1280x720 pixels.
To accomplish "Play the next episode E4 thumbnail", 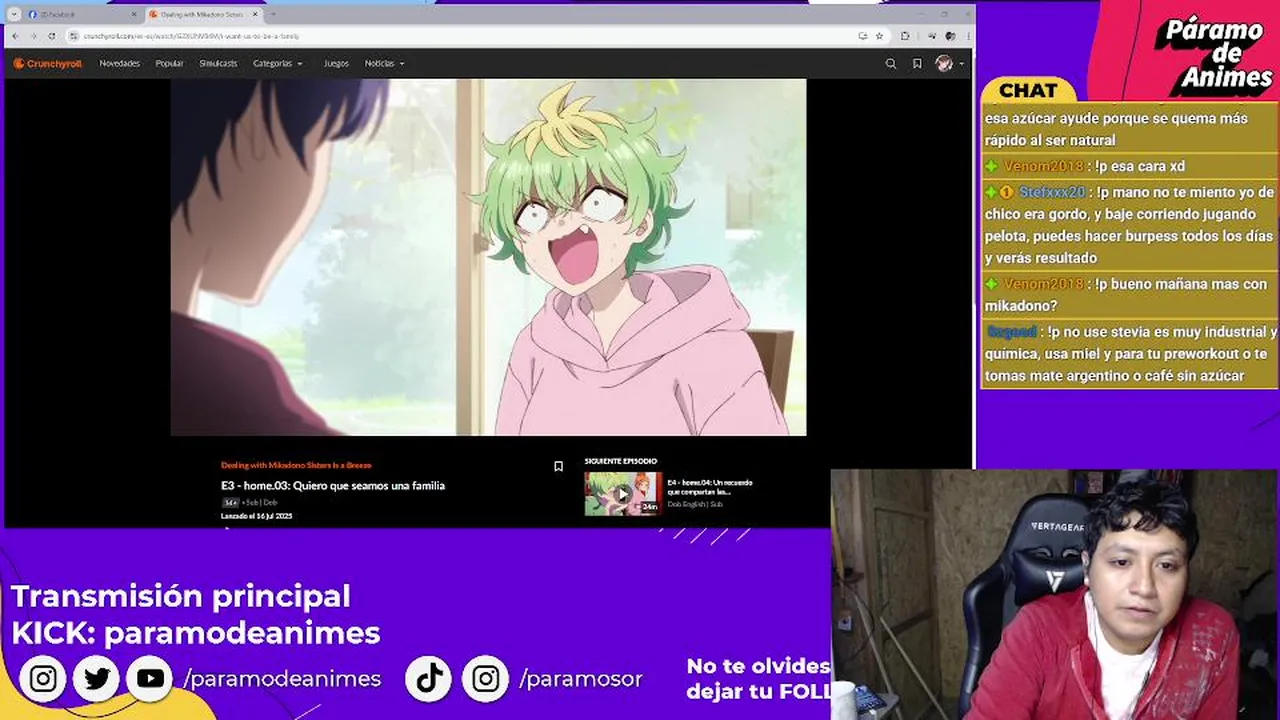I will (623, 493).
